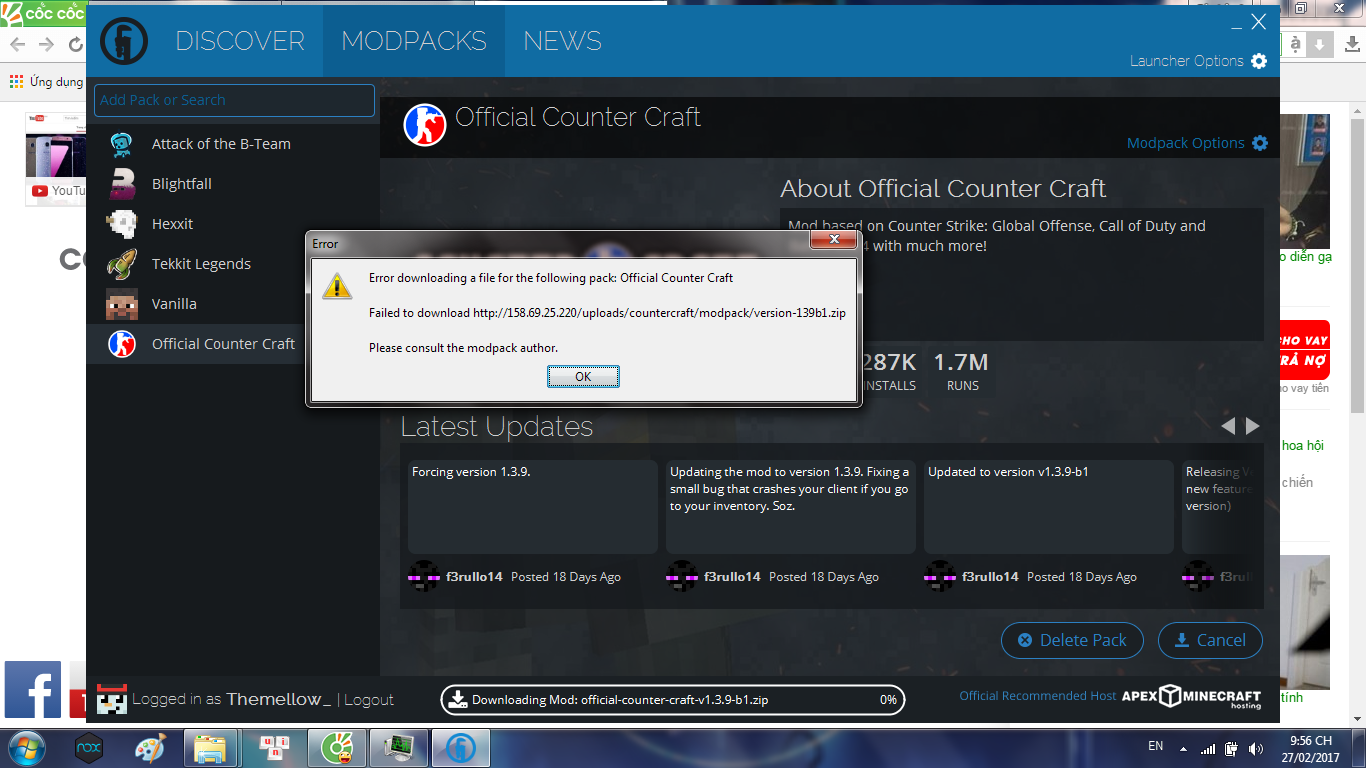Click the Themellow_ username text
1366x768 pixels.
coord(279,700)
